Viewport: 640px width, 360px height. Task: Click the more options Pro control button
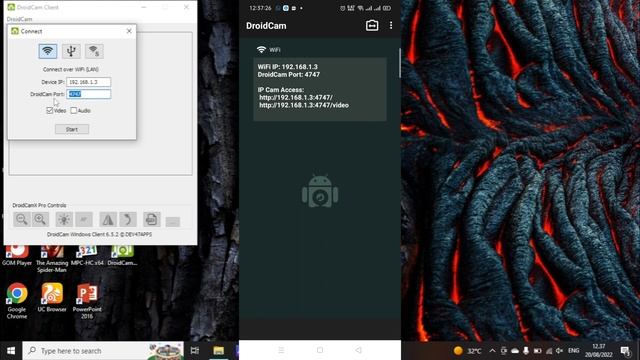click(x=173, y=222)
